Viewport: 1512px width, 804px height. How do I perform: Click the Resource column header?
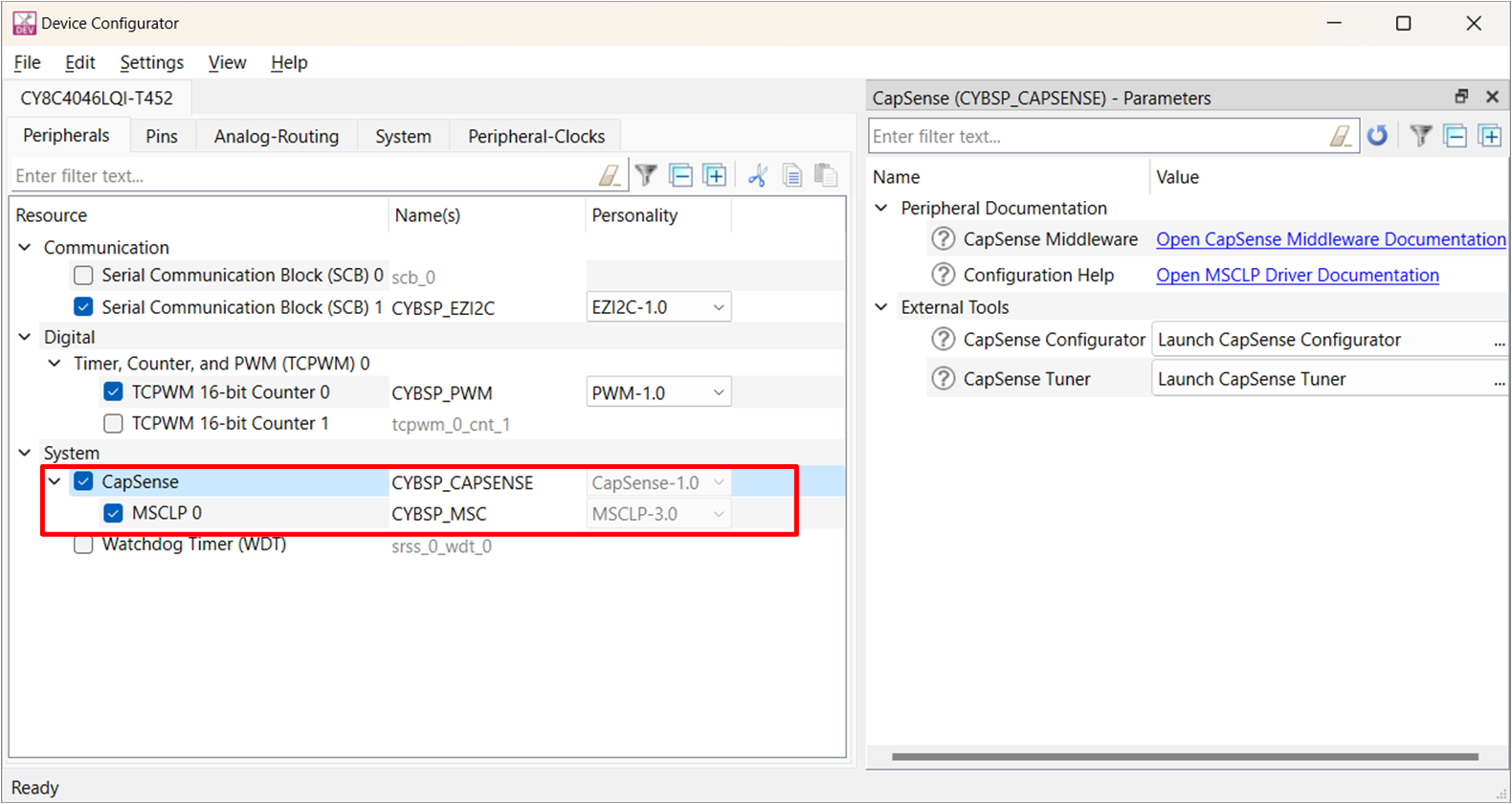pos(198,215)
